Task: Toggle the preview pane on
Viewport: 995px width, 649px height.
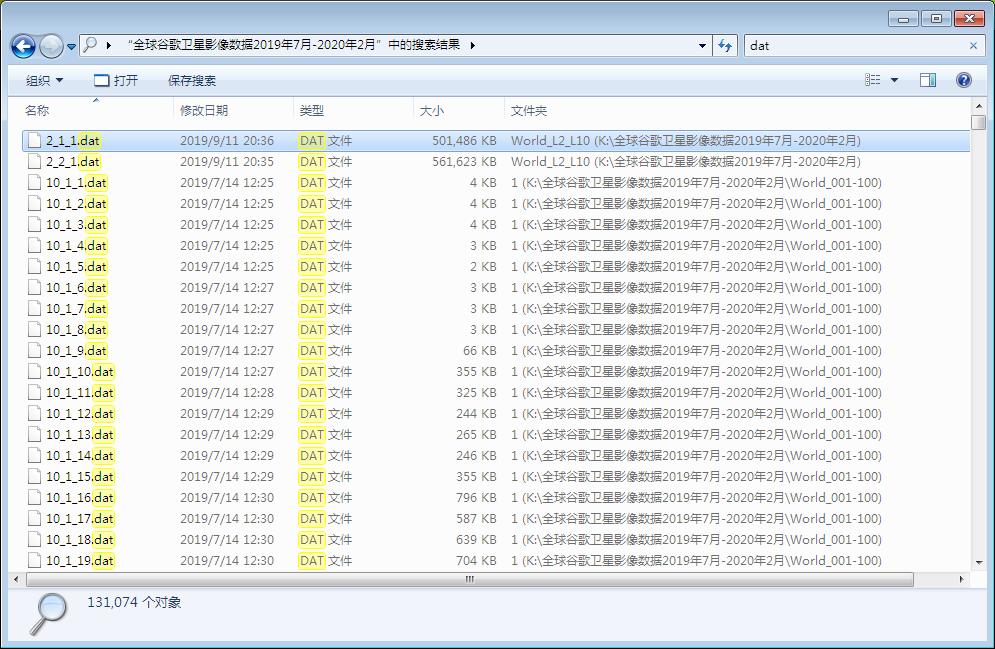Action: tap(928, 80)
